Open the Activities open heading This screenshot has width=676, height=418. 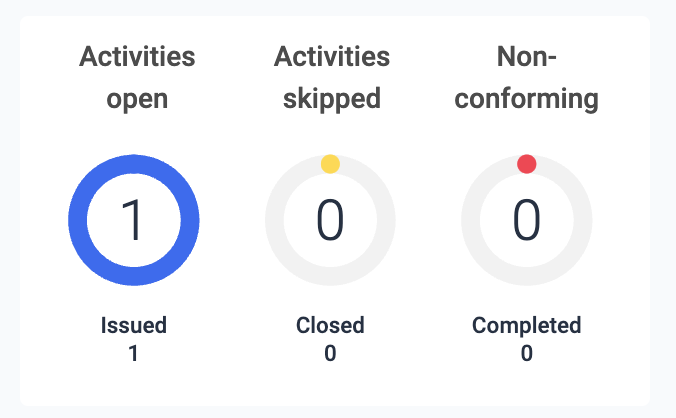click(x=137, y=77)
